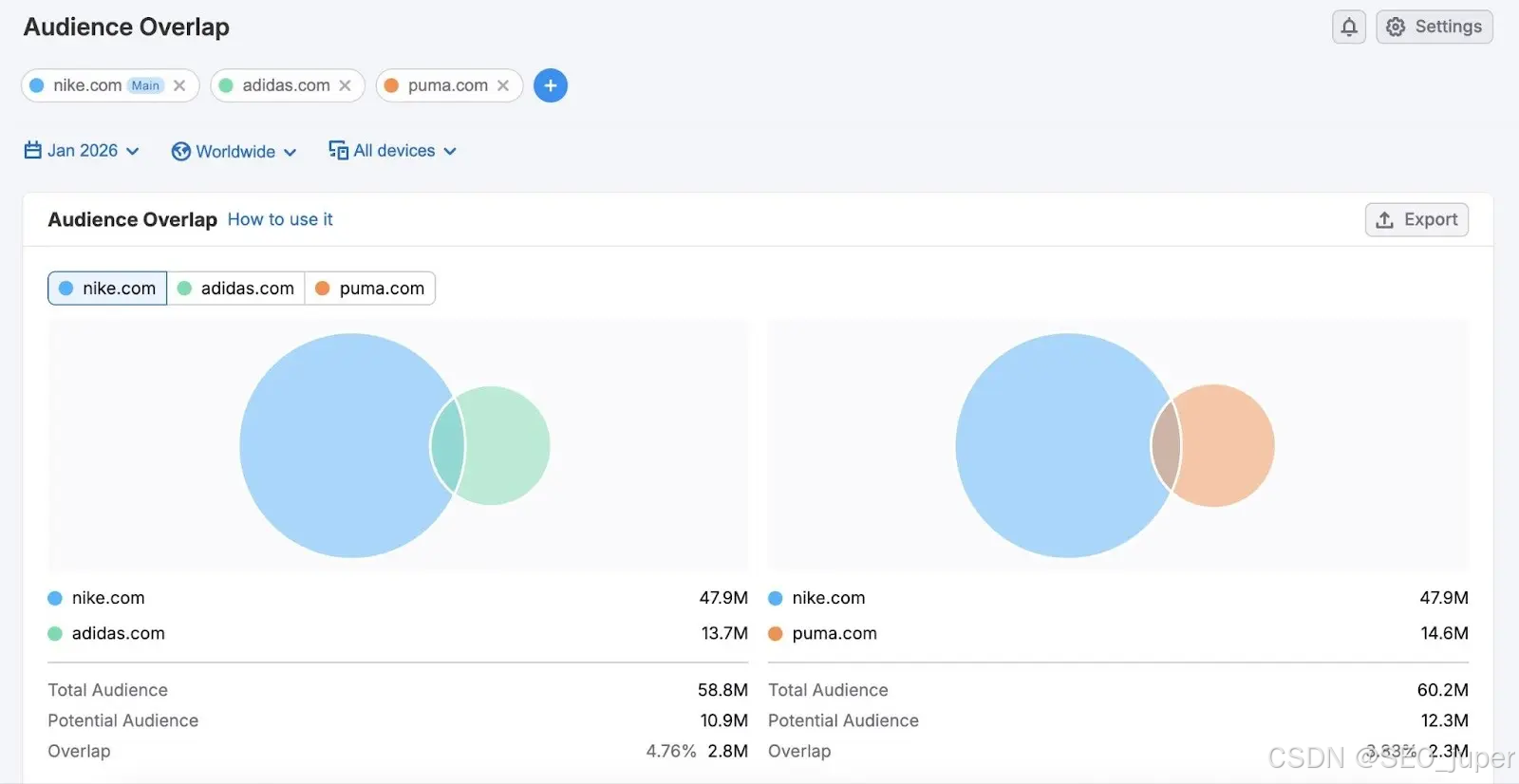Click the Export button label
Viewport: 1519px width, 784px height.
point(1431,219)
